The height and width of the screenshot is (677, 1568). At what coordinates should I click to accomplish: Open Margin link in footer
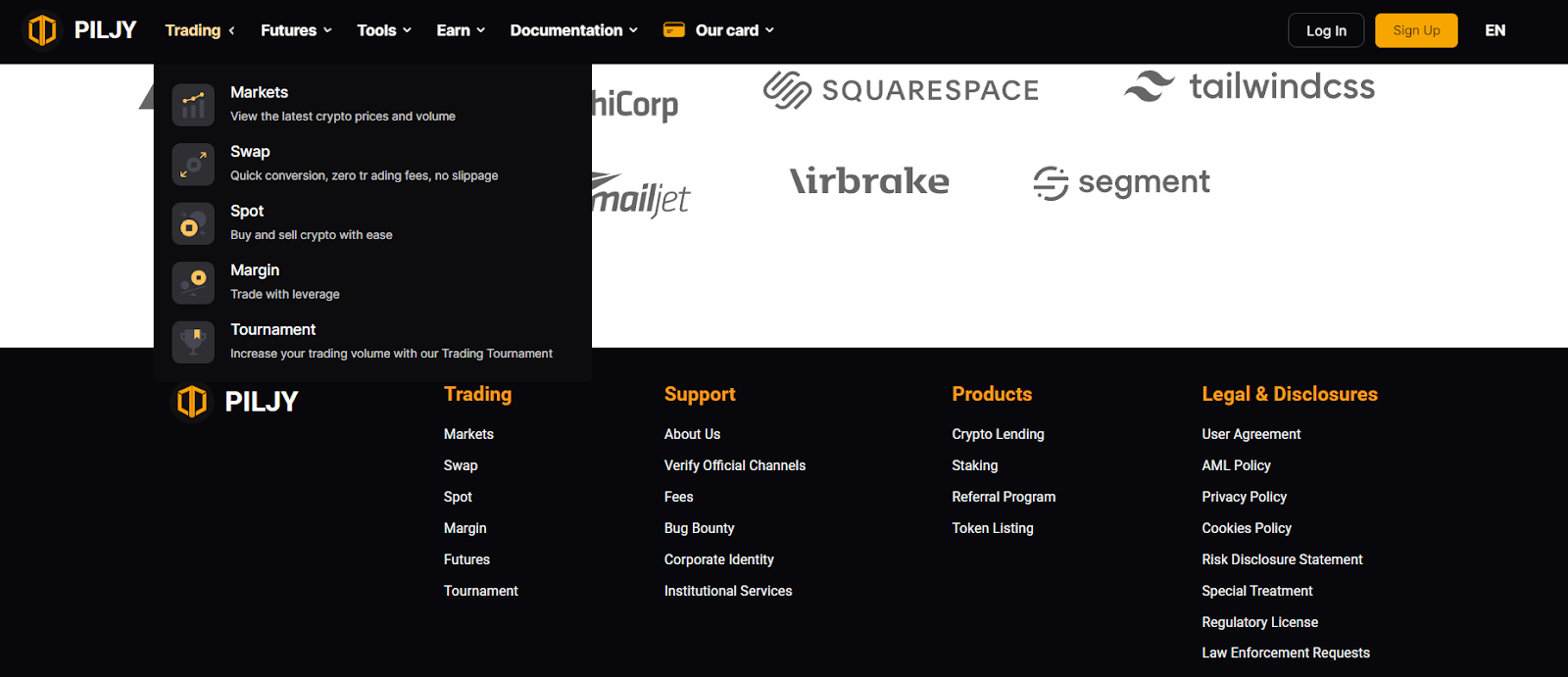(x=465, y=528)
